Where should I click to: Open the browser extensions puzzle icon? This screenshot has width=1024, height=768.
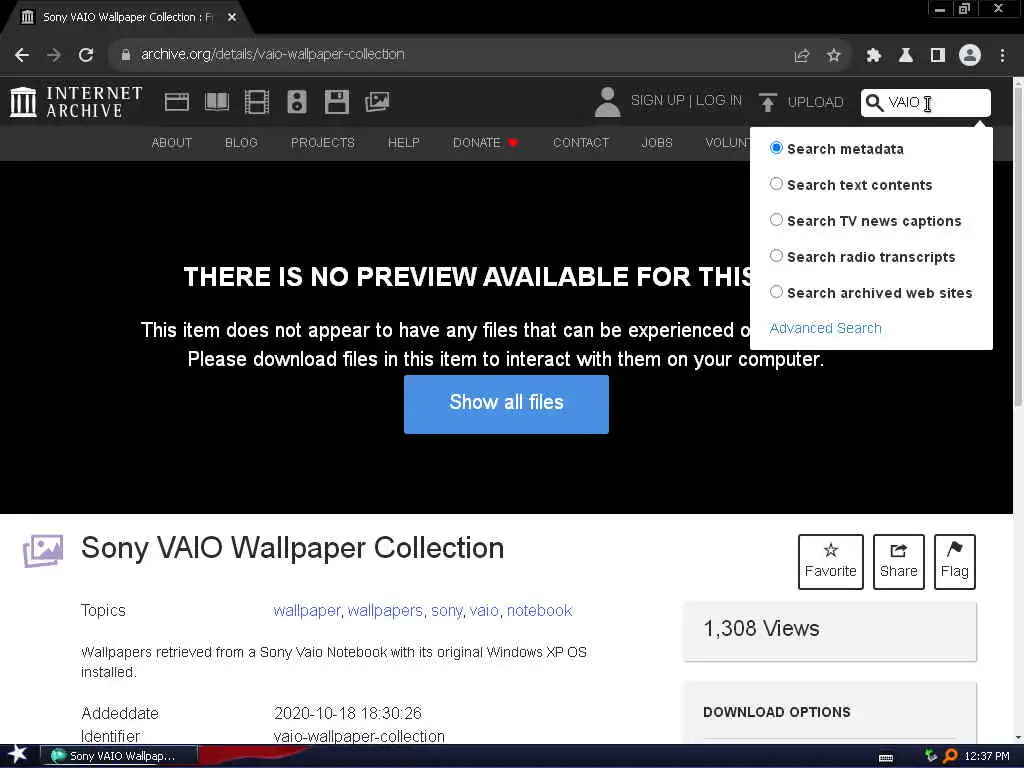873,56
